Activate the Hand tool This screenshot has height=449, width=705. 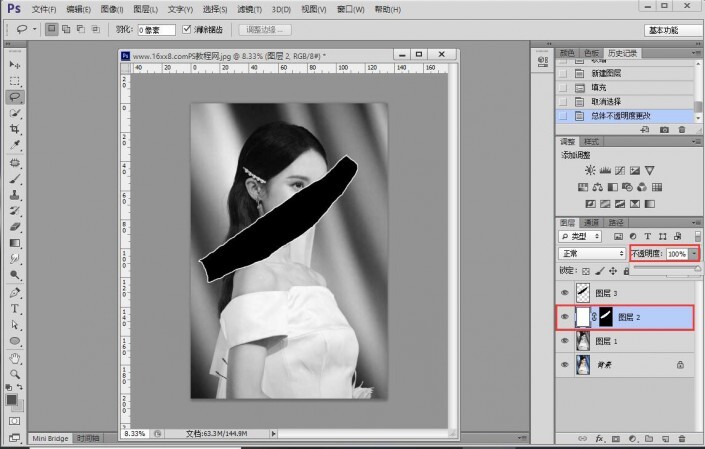[x=15, y=357]
